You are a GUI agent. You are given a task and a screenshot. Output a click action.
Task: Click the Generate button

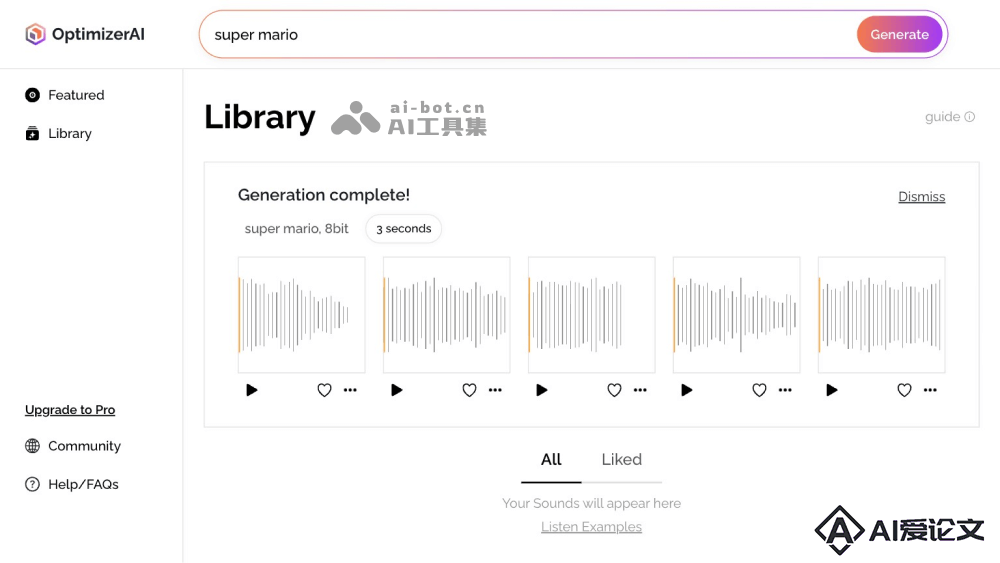(899, 34)
